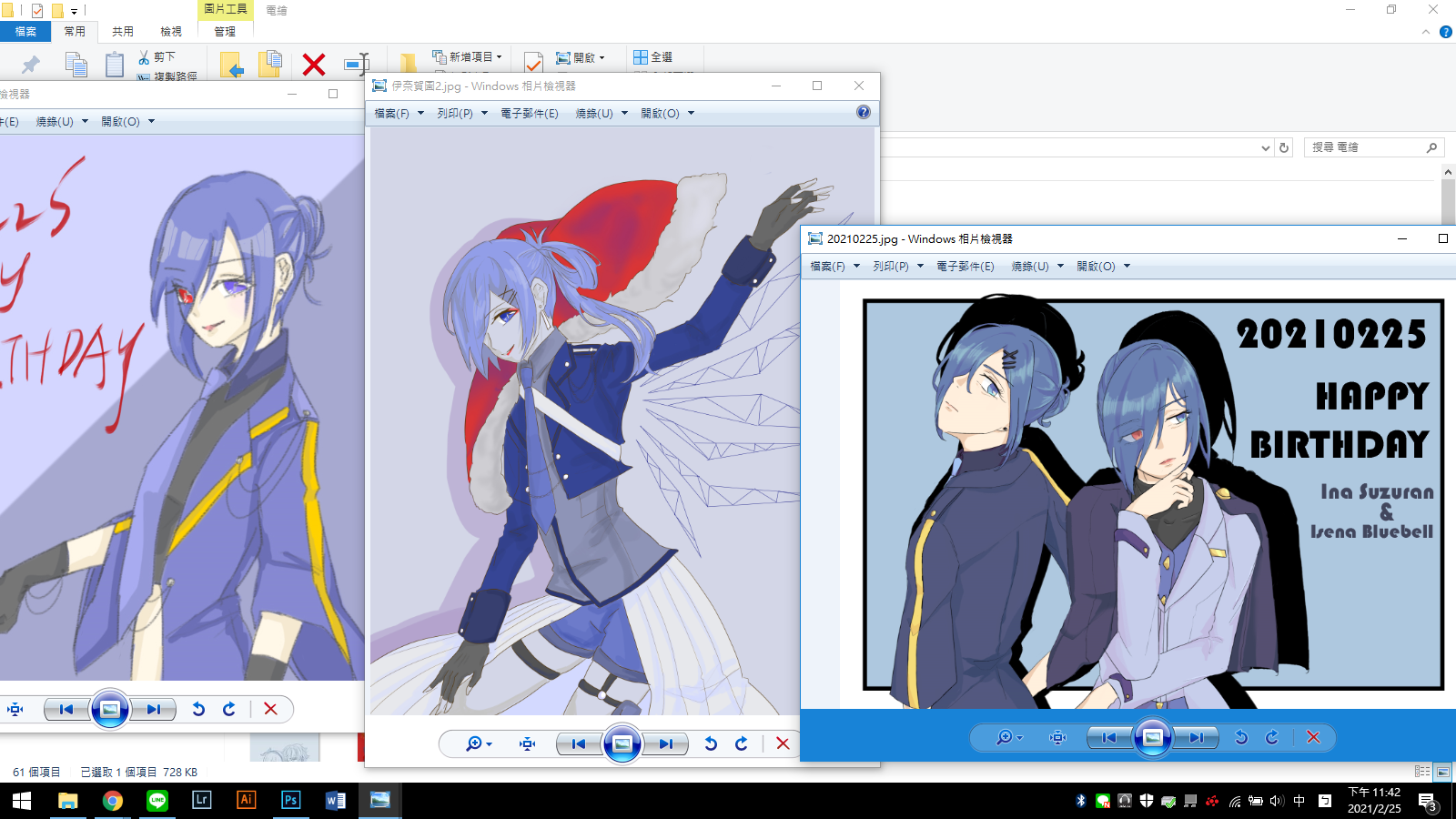Open zoom magnifier in 20210225.jpg viewer
This screenshot has height=819, width=1456.
pyautogui.click(x=1008, y=737)
